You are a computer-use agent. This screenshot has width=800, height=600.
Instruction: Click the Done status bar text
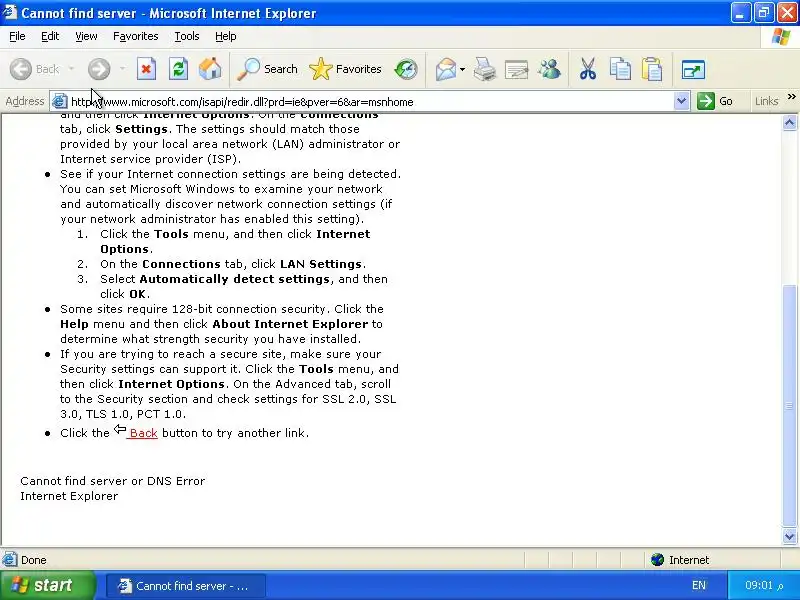pyautogui.click(x=34, y=560)
